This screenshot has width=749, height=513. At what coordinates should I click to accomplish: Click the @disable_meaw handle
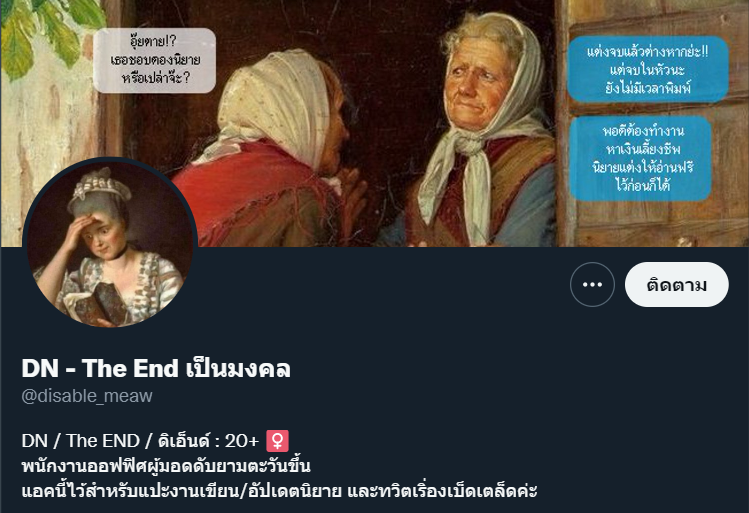pyautogui.click(x=87, y=396)
